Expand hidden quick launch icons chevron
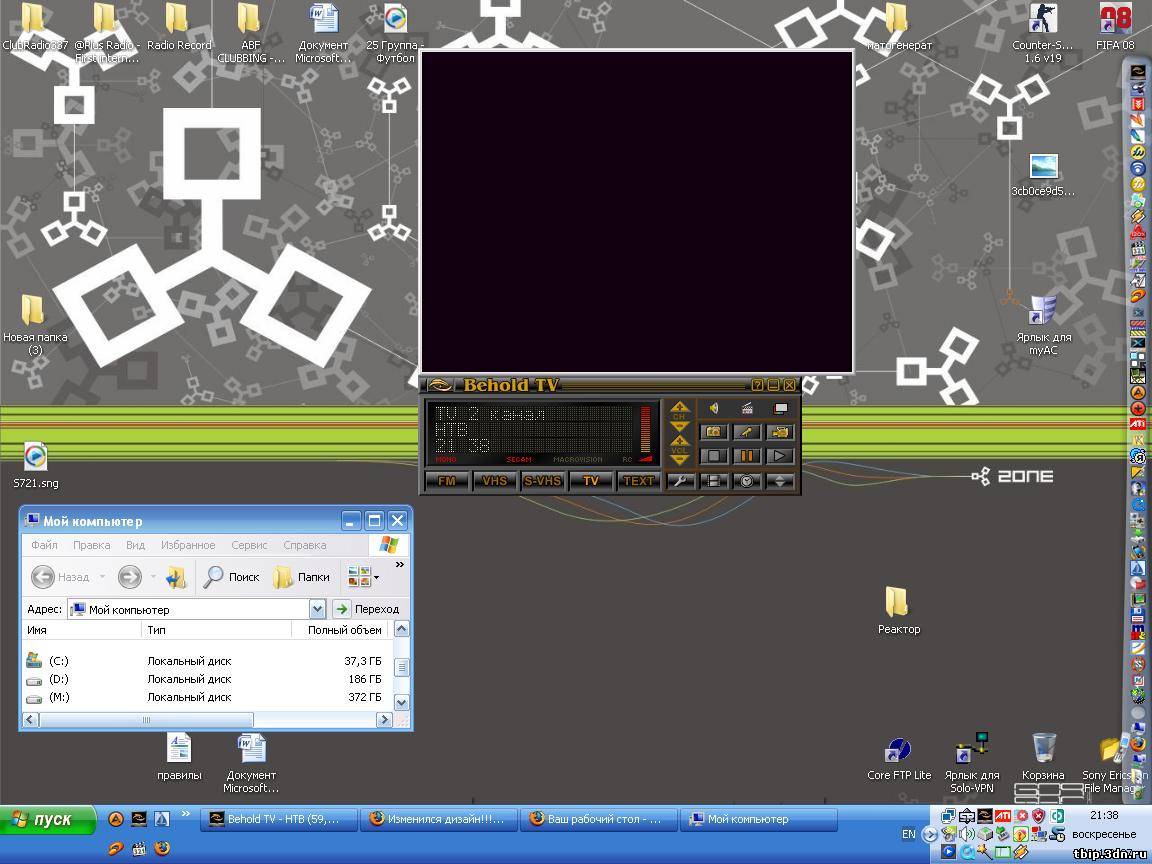This screenshot has width=1152, height=864. pyautogui.click(x=186, y=814)
